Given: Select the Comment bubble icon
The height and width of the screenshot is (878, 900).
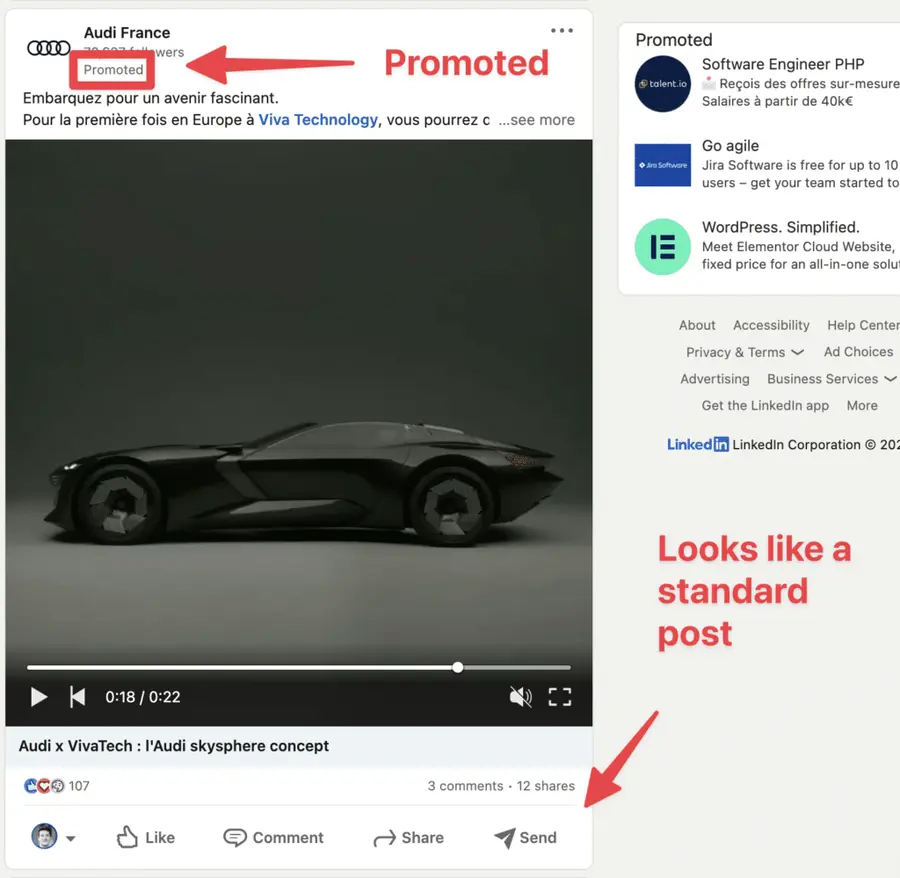Looking at the screenshot, I should tap(234, 837).
